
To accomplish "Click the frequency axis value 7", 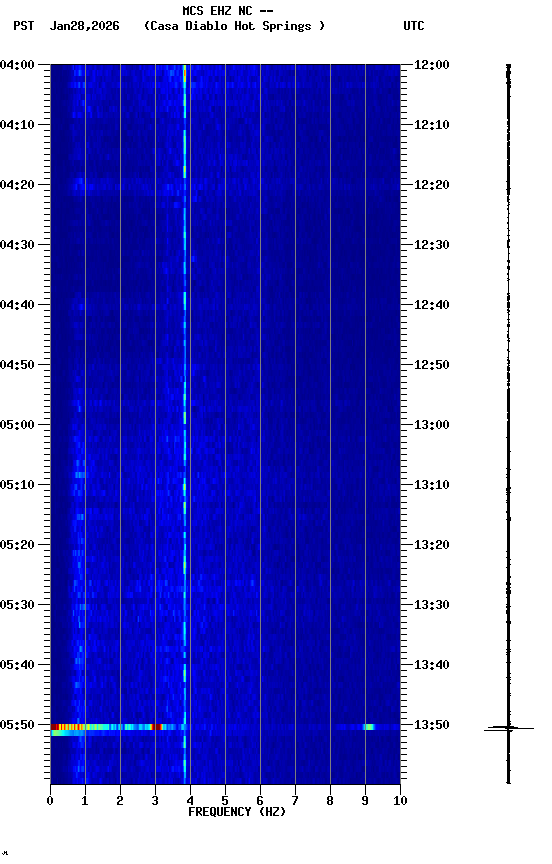I will pos(295,801).
